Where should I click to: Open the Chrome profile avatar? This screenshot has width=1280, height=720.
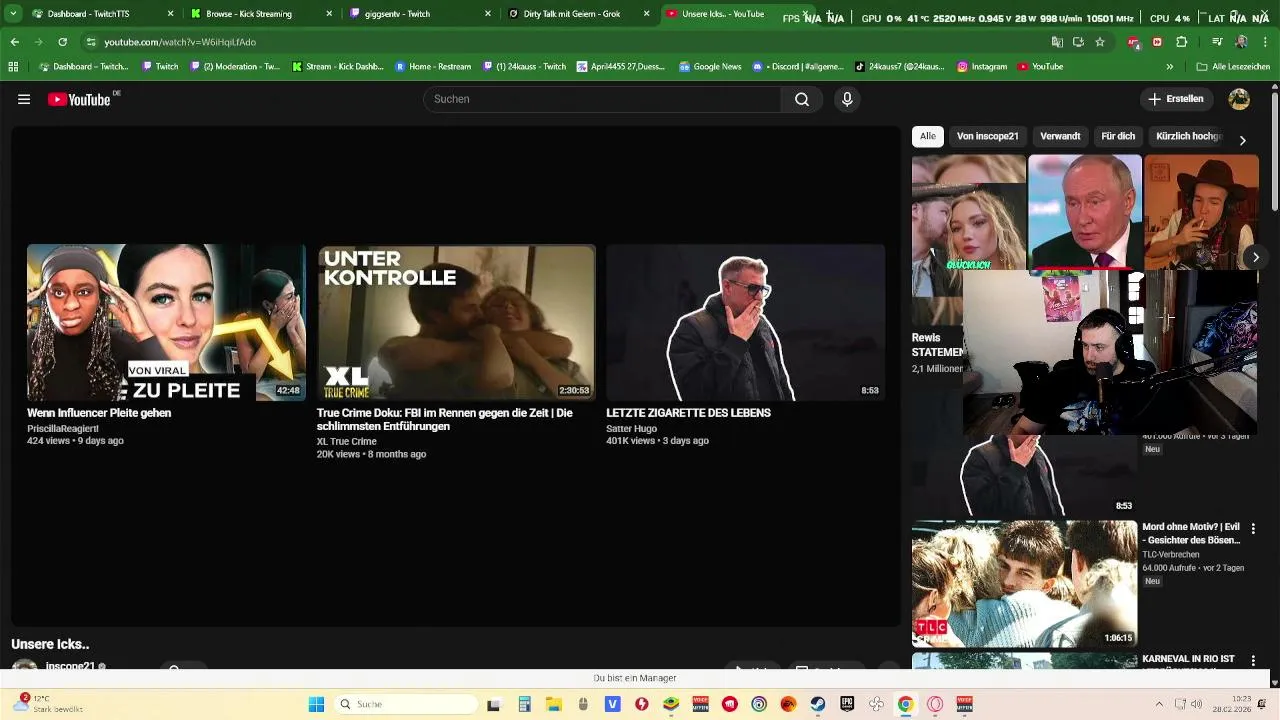[x=1241, y=42]
